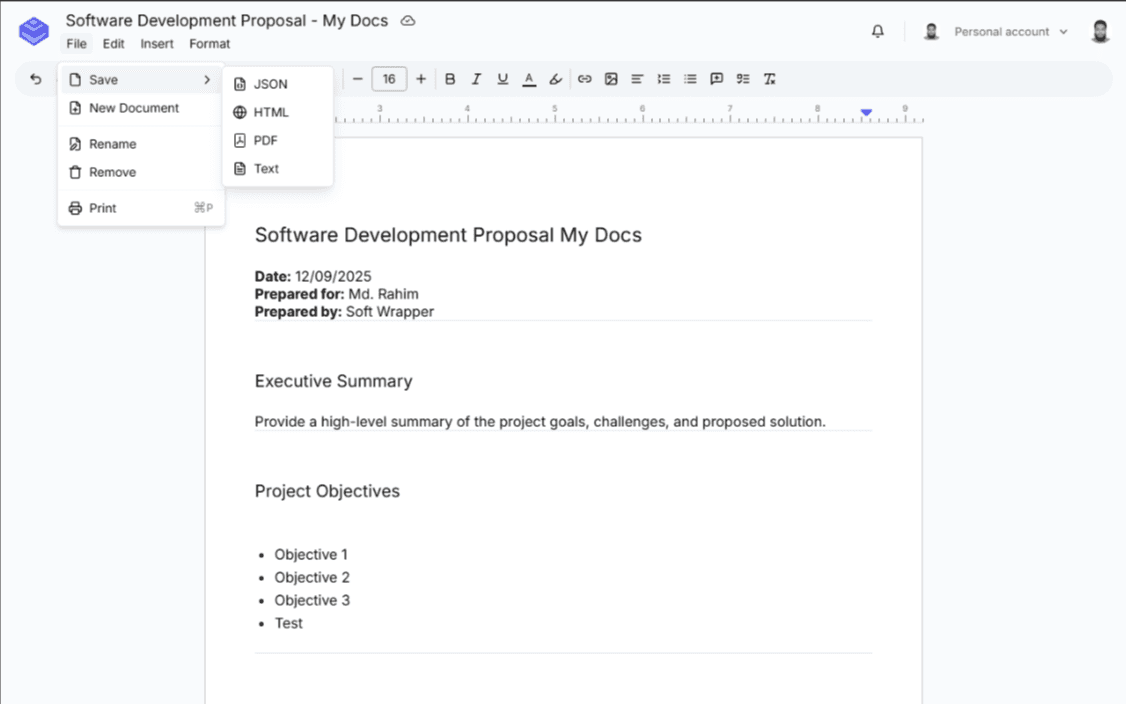Toggle underline formatting
Image resolution: width=1126 pixels, height=704 pixels.
pyautogui.click(x=502, y=79)
